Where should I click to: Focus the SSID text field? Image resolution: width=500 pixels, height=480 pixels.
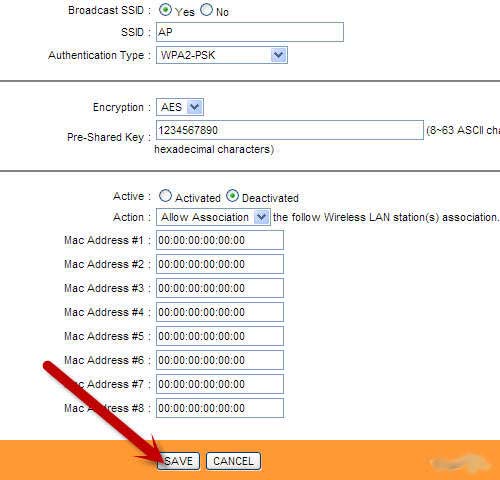click(250, 32)
